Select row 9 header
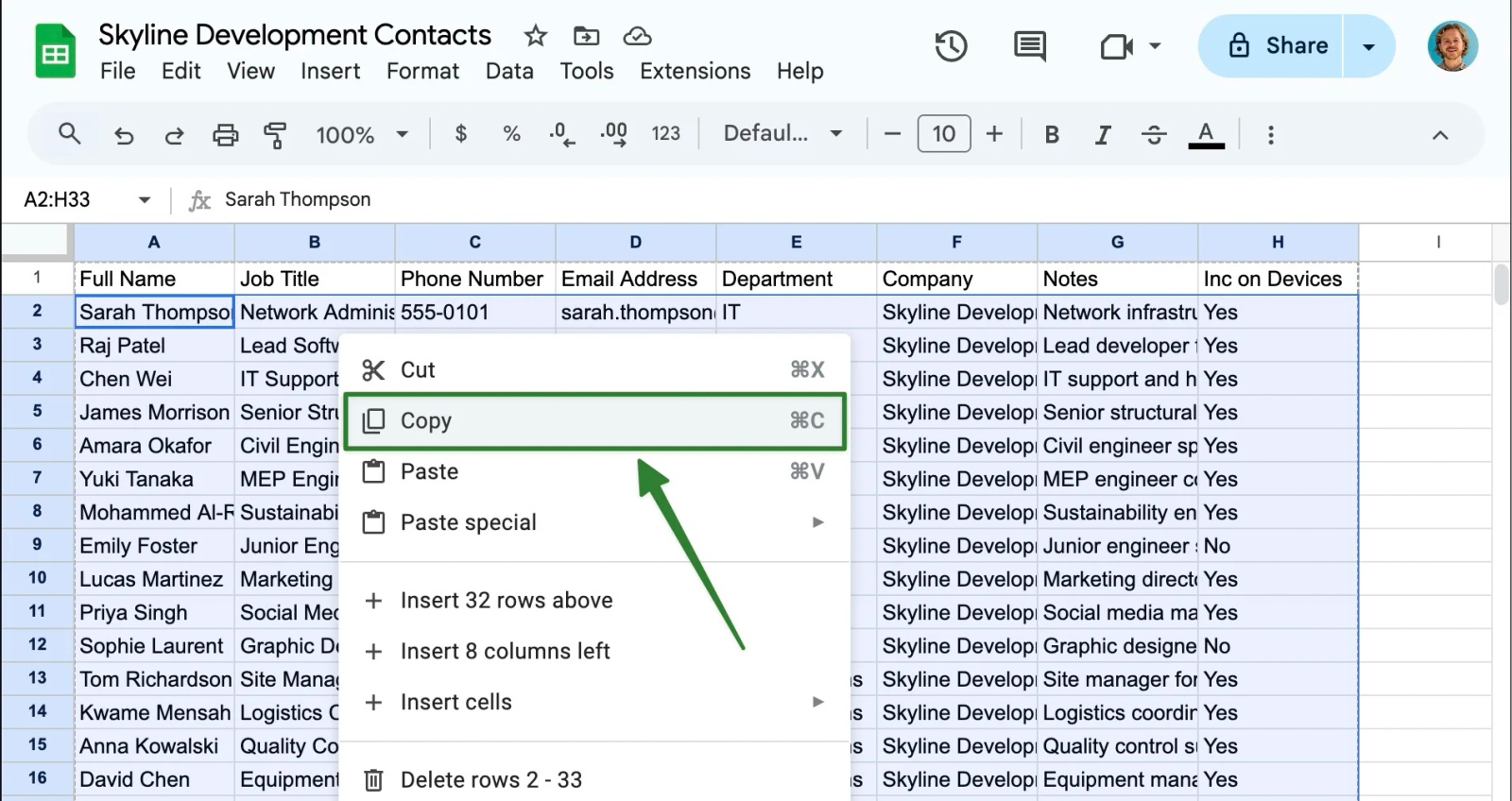Viewport: 1512px width, 801px height. [x=37, y=545]
